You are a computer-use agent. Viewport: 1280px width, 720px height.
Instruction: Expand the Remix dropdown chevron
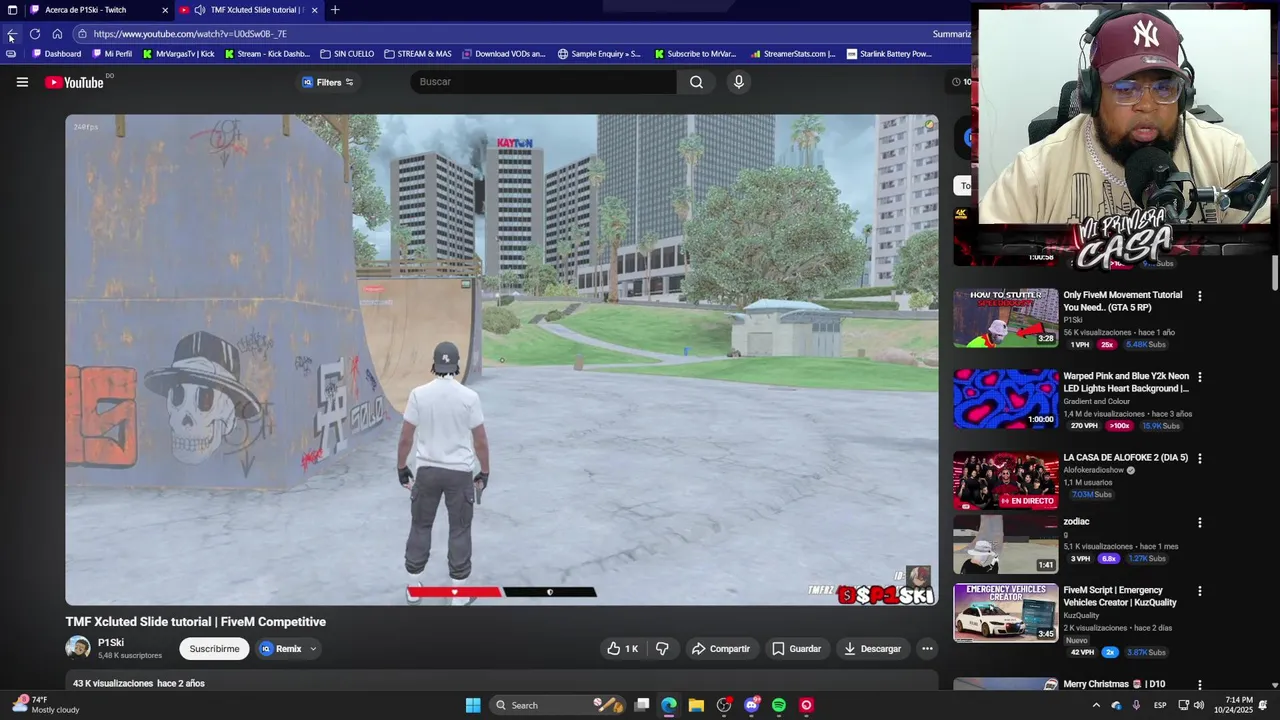coord(313,649)
